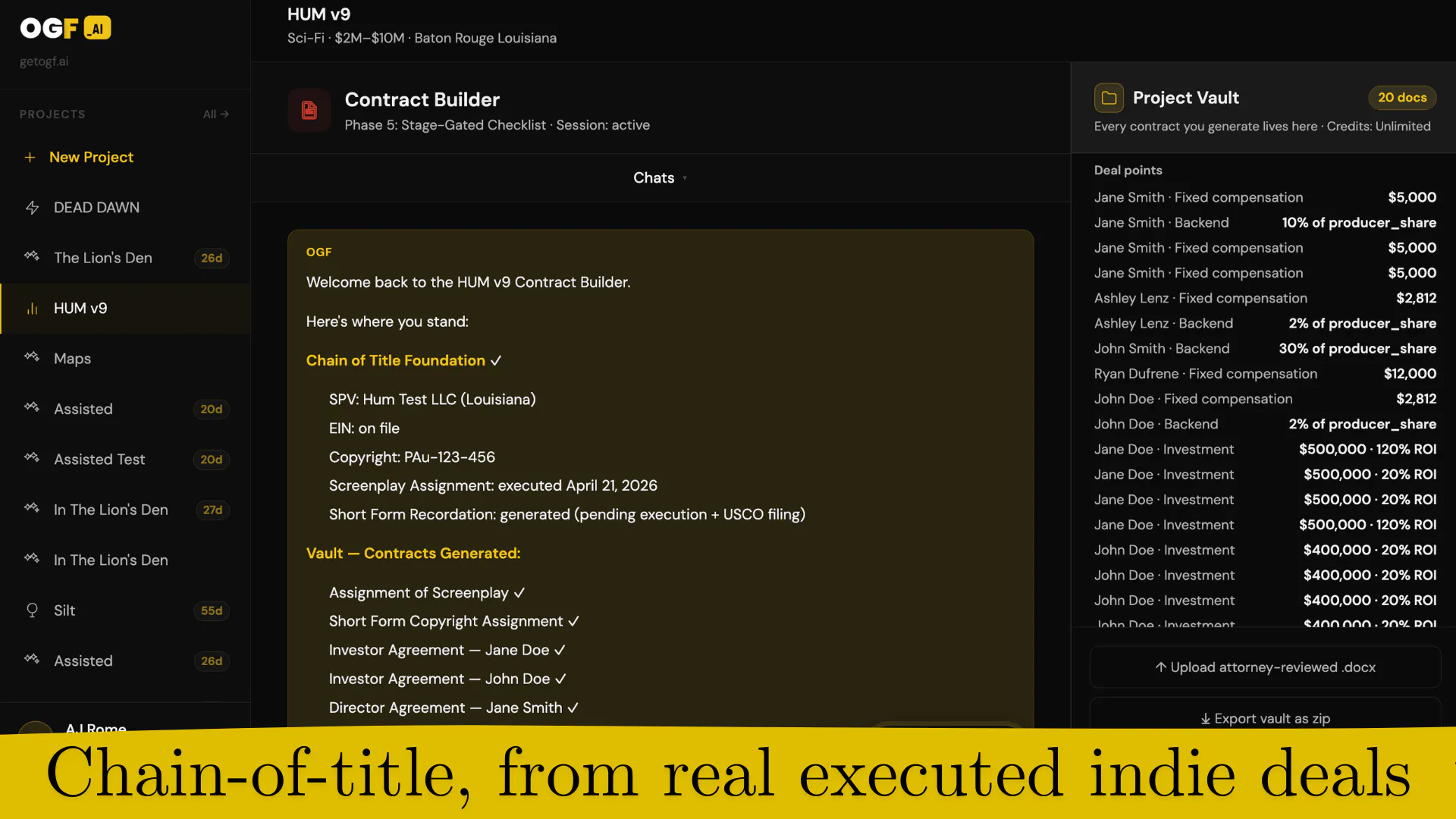Click the Deal points section label
The image size is (1456, 819).
[1128, 171]
